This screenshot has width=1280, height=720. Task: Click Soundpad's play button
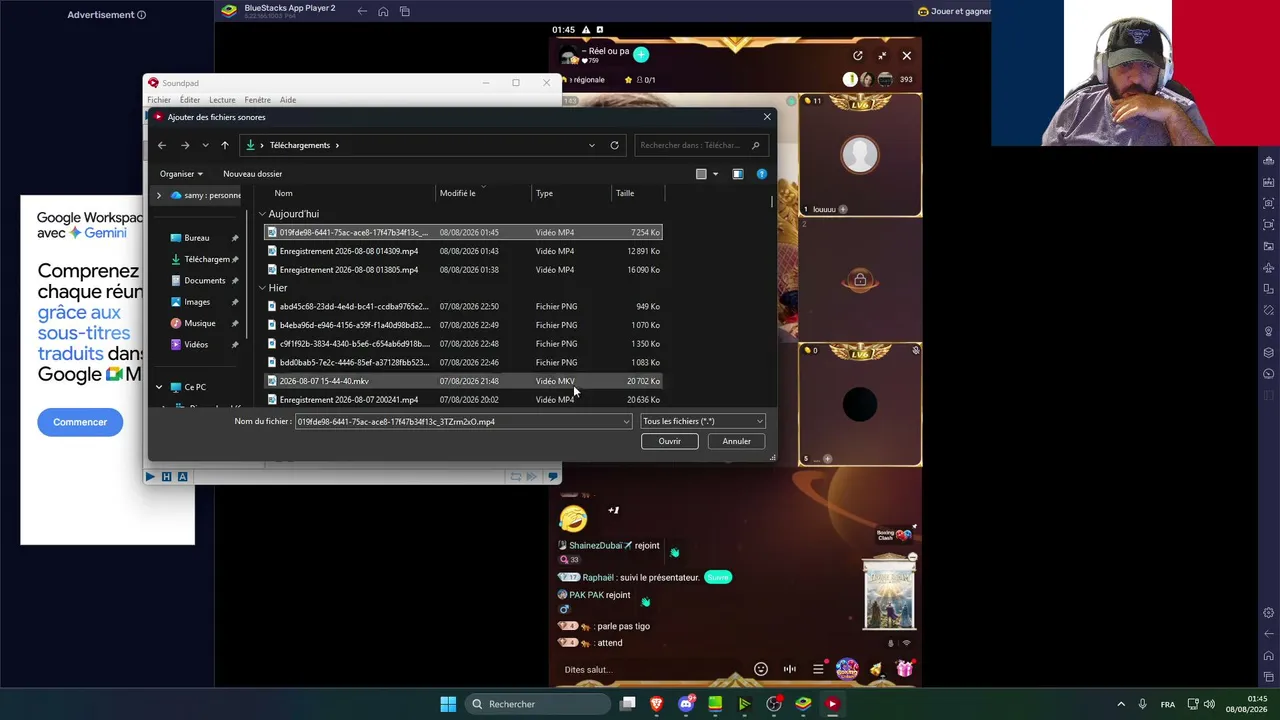click(150, 477)
